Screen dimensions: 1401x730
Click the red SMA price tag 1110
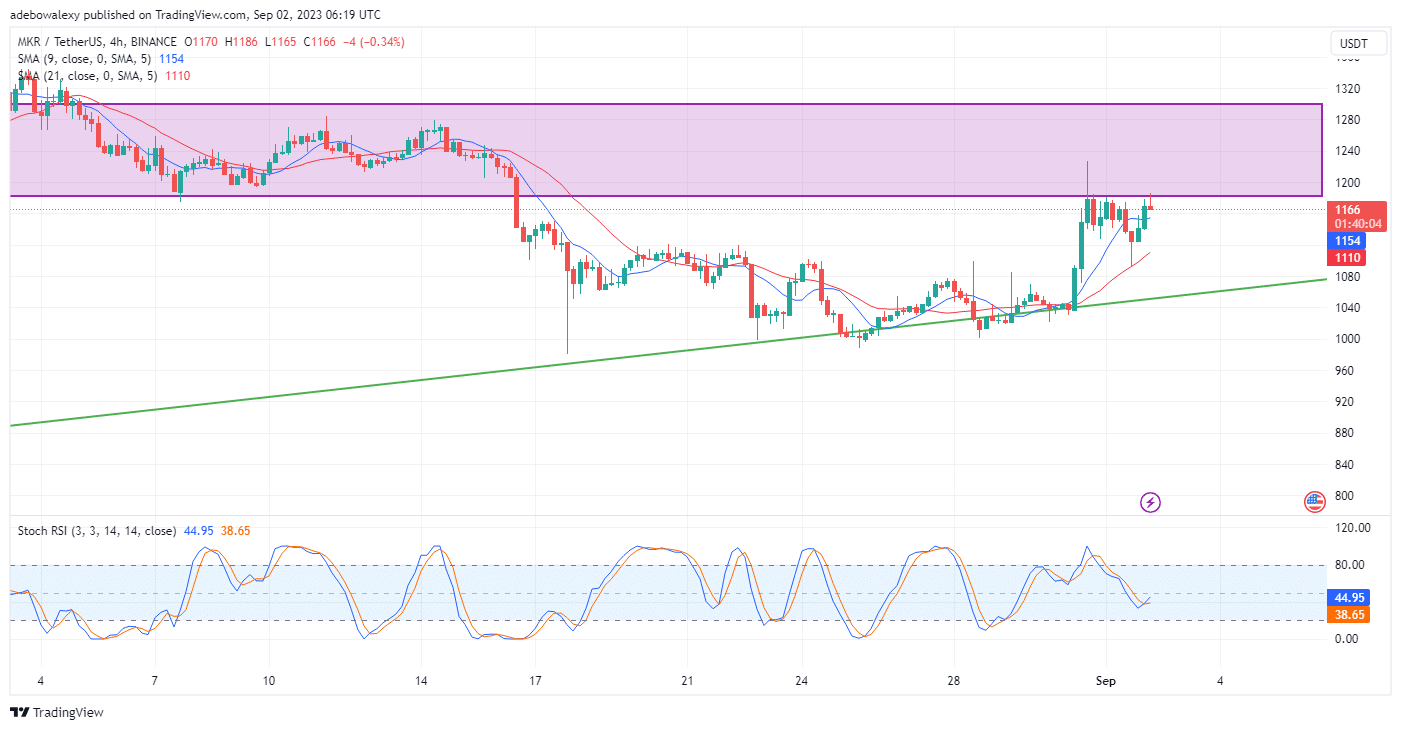click(x=1347, y=258)
